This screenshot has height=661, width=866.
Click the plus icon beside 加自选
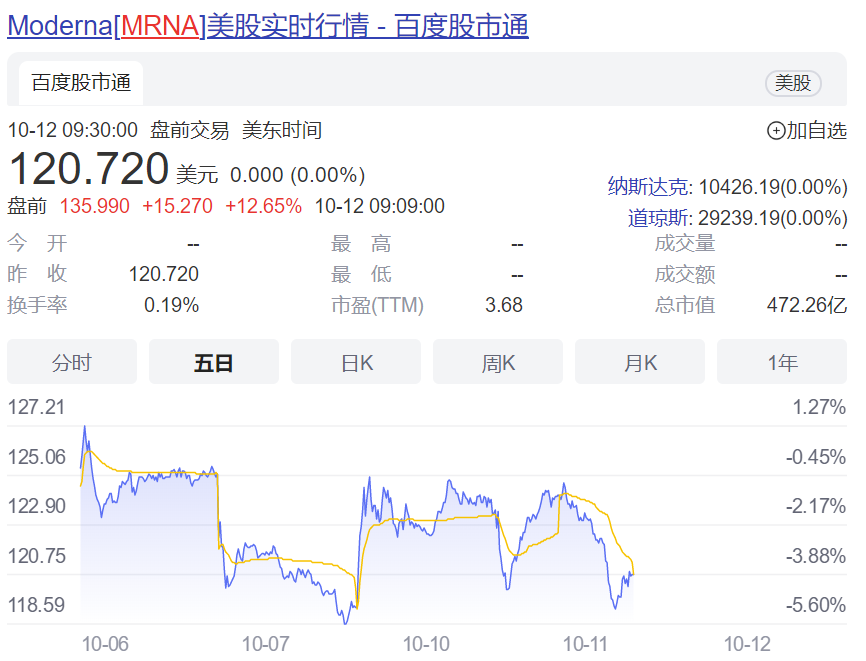pos(776,130)
